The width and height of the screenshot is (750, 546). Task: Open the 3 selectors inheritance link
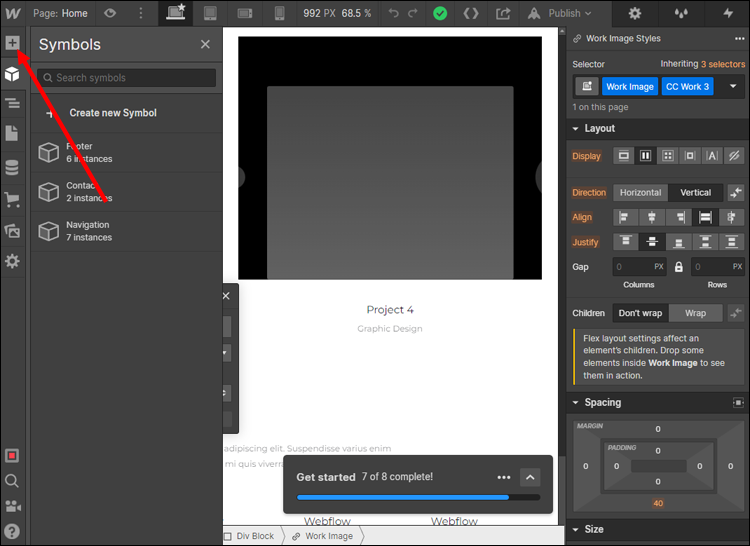[x=722, y=64]
